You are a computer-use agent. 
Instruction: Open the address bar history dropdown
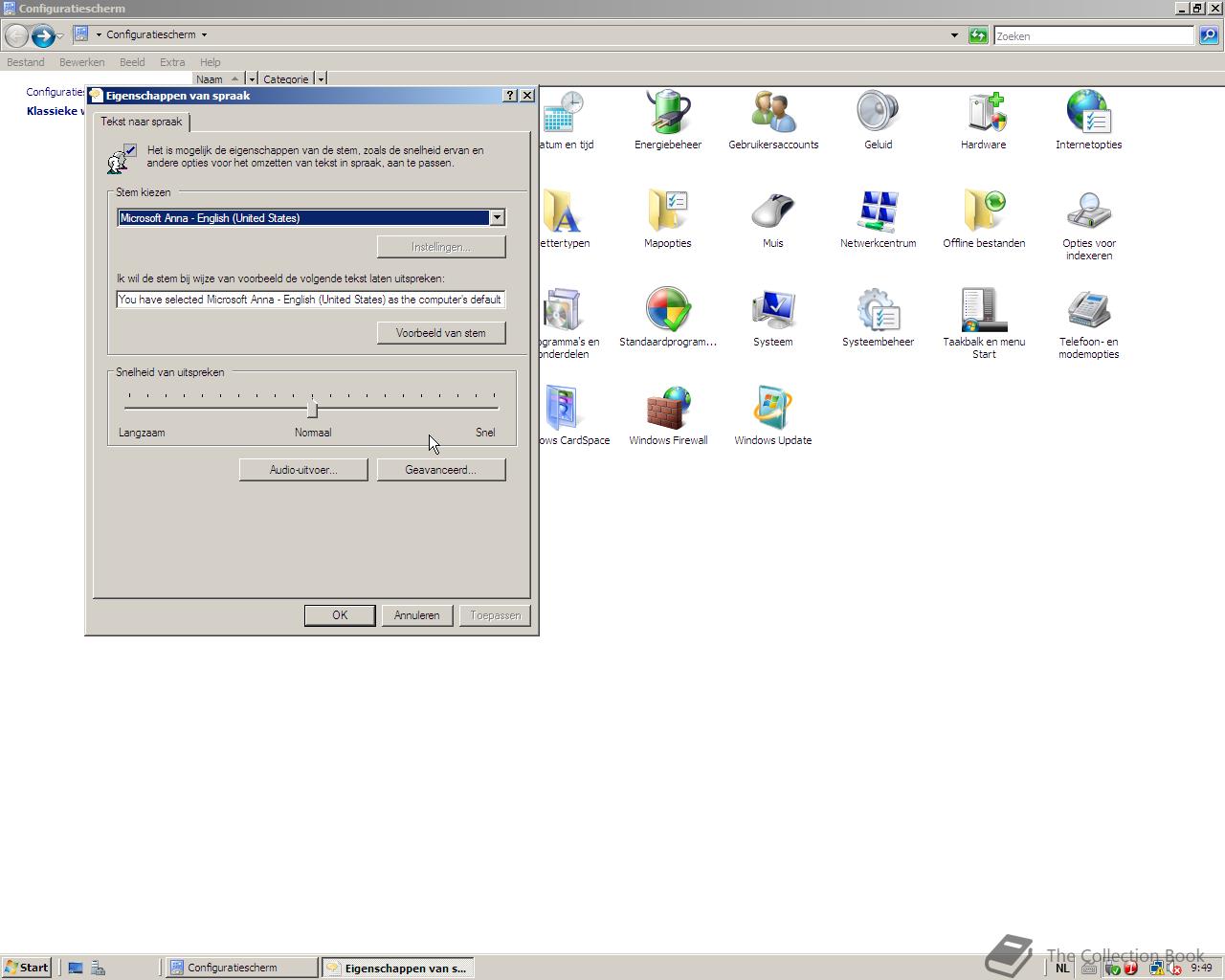(x=954, y=35)
